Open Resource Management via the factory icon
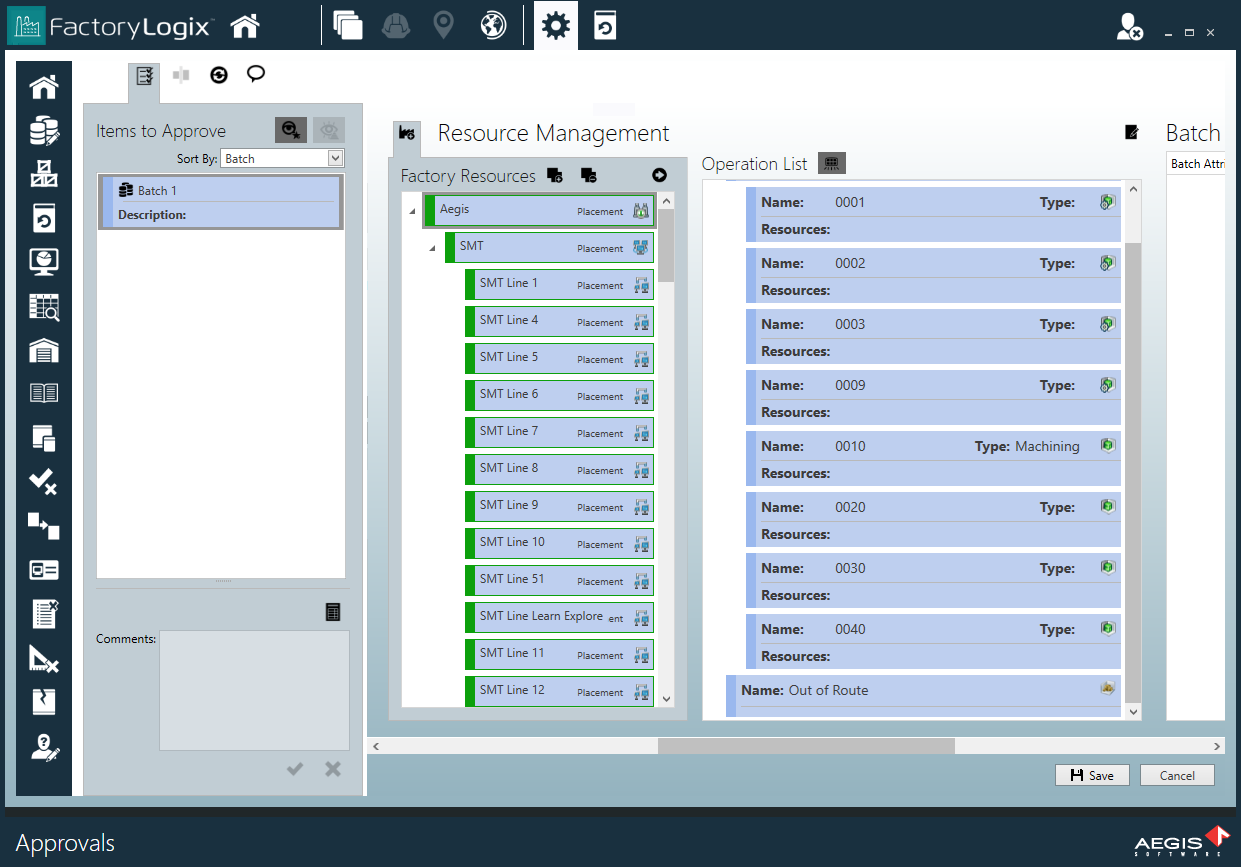The height and width of the screenshot is (867, 1241). coord(406,133)
